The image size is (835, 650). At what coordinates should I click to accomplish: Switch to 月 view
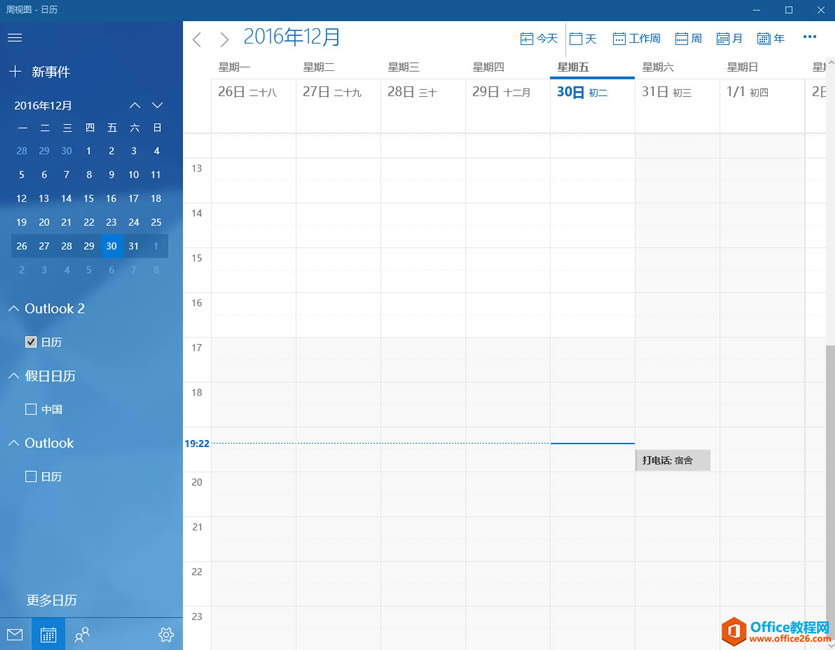[730, 39]
